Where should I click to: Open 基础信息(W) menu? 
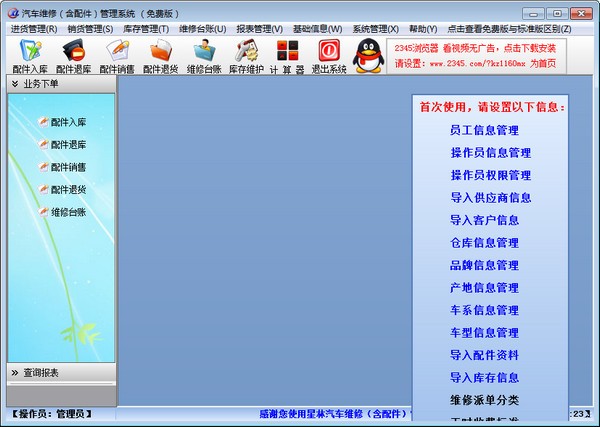click(317, 29)
